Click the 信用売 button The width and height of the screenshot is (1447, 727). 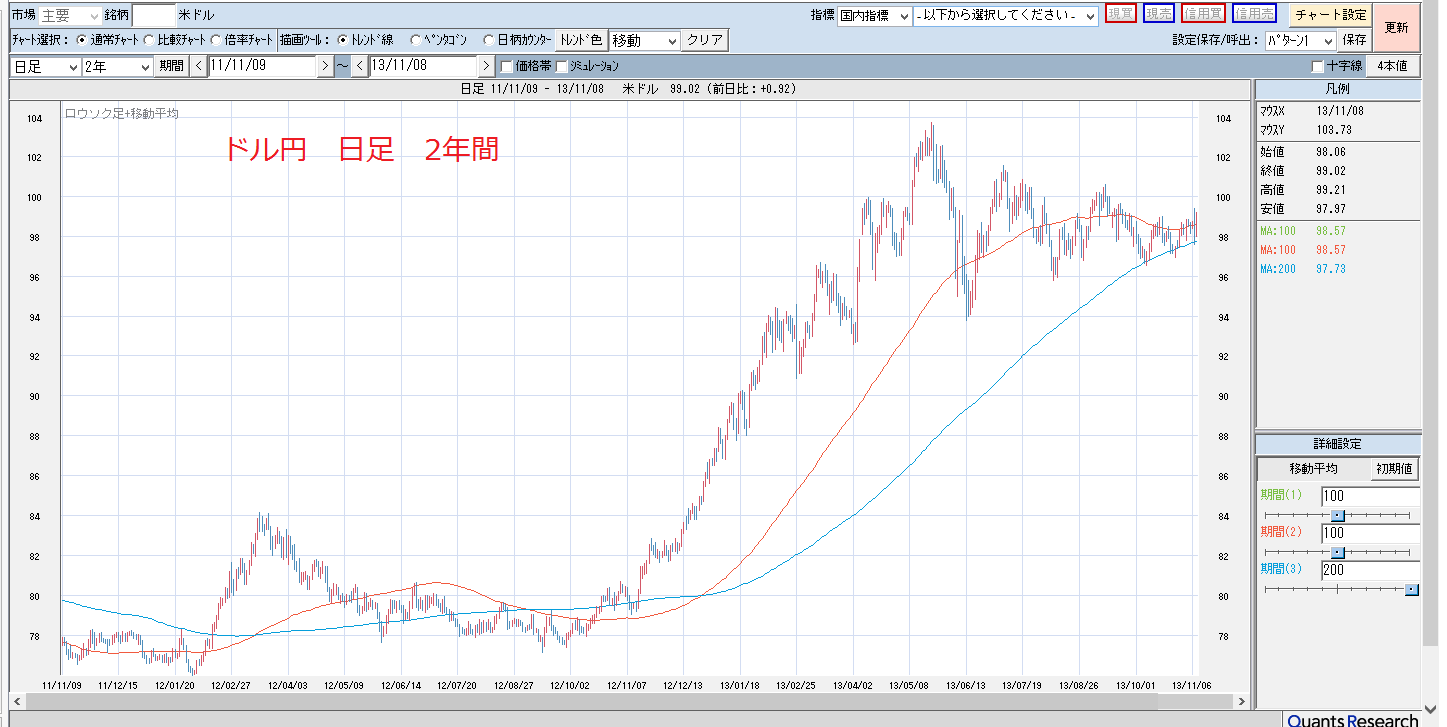click(x=1254, y=15)
